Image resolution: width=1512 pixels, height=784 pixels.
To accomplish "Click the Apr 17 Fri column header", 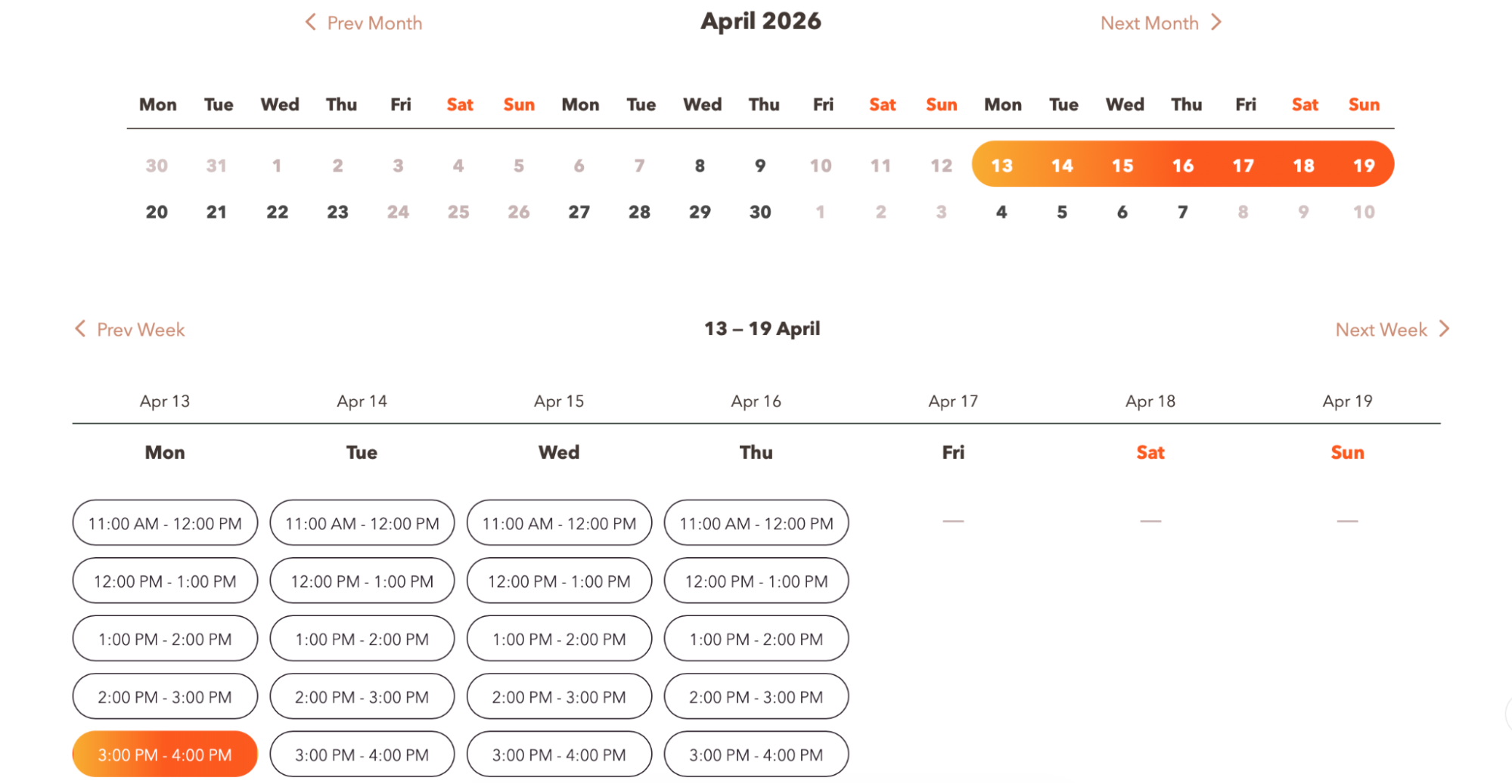I will click(x=953, y=401).
